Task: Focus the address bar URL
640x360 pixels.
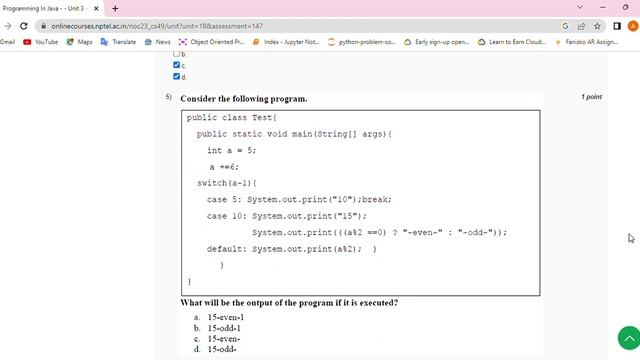Action: click(x=157, y=26)
